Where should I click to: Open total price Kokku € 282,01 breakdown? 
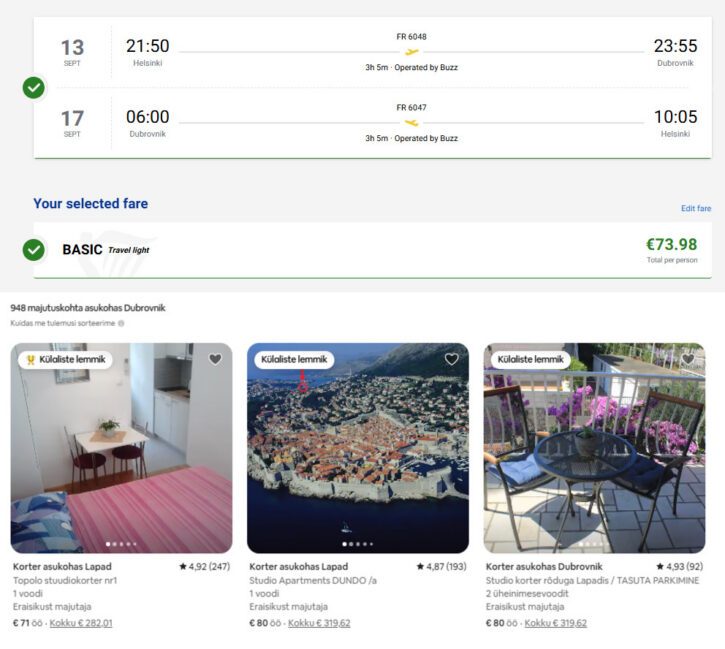pos(81,623)
